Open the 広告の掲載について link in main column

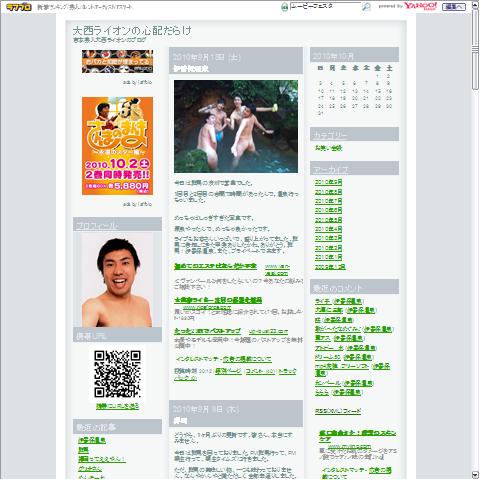tap(247, 359)
